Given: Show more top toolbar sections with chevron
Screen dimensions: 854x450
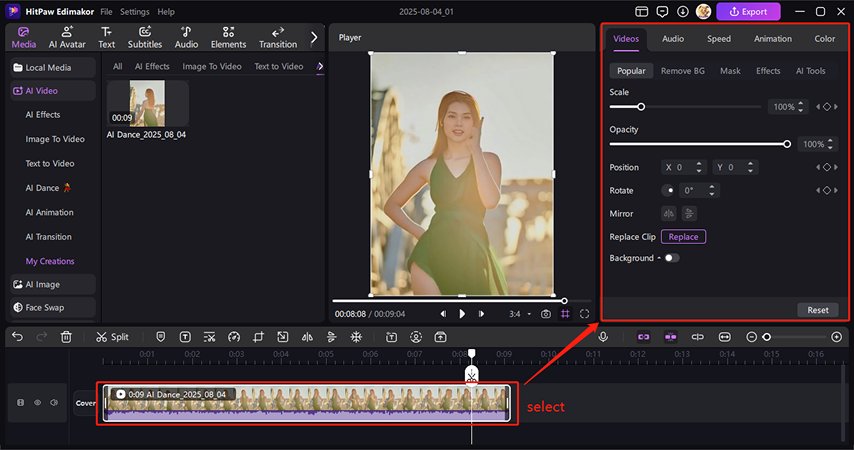Looking at the screenshot, I should point(314,37).
